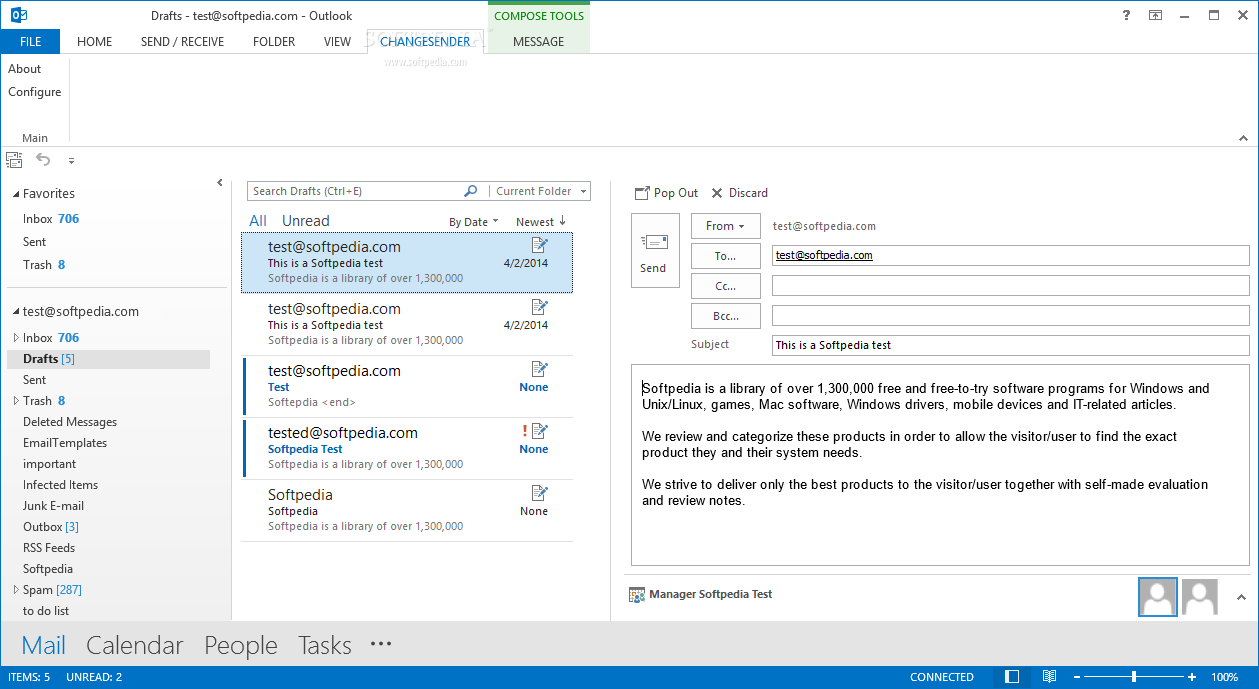
Task: Click the zoom slider handle
Action: tap(1134, 677)
